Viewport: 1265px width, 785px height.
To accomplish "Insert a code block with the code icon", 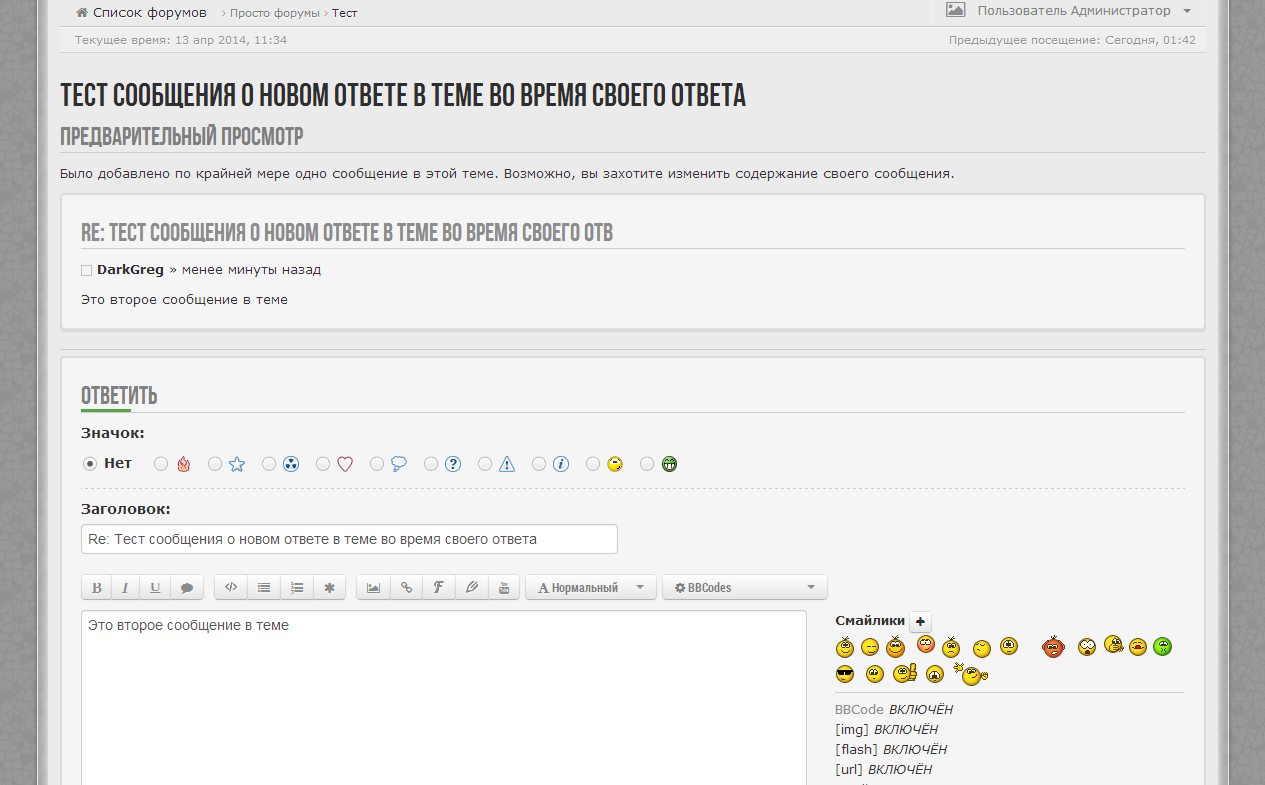I will (x=231, y=588).
